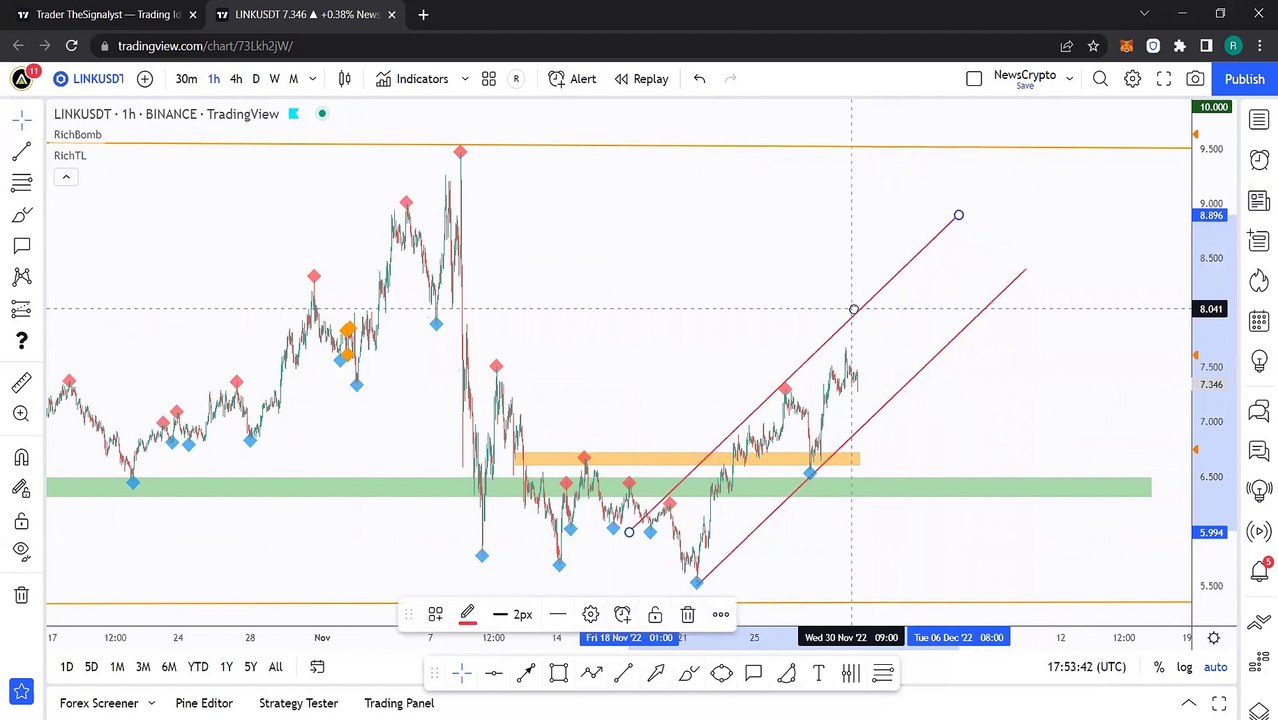Open the Trading Panel tab
Screen dimensions: 1278x720
pyautogui.click(x=399, y=703)
